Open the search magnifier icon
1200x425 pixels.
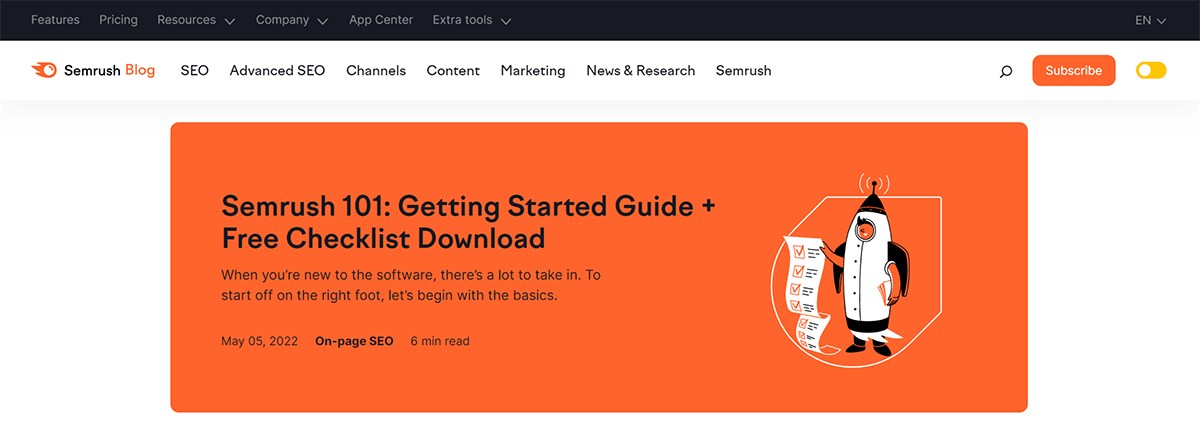[1006, 71]
